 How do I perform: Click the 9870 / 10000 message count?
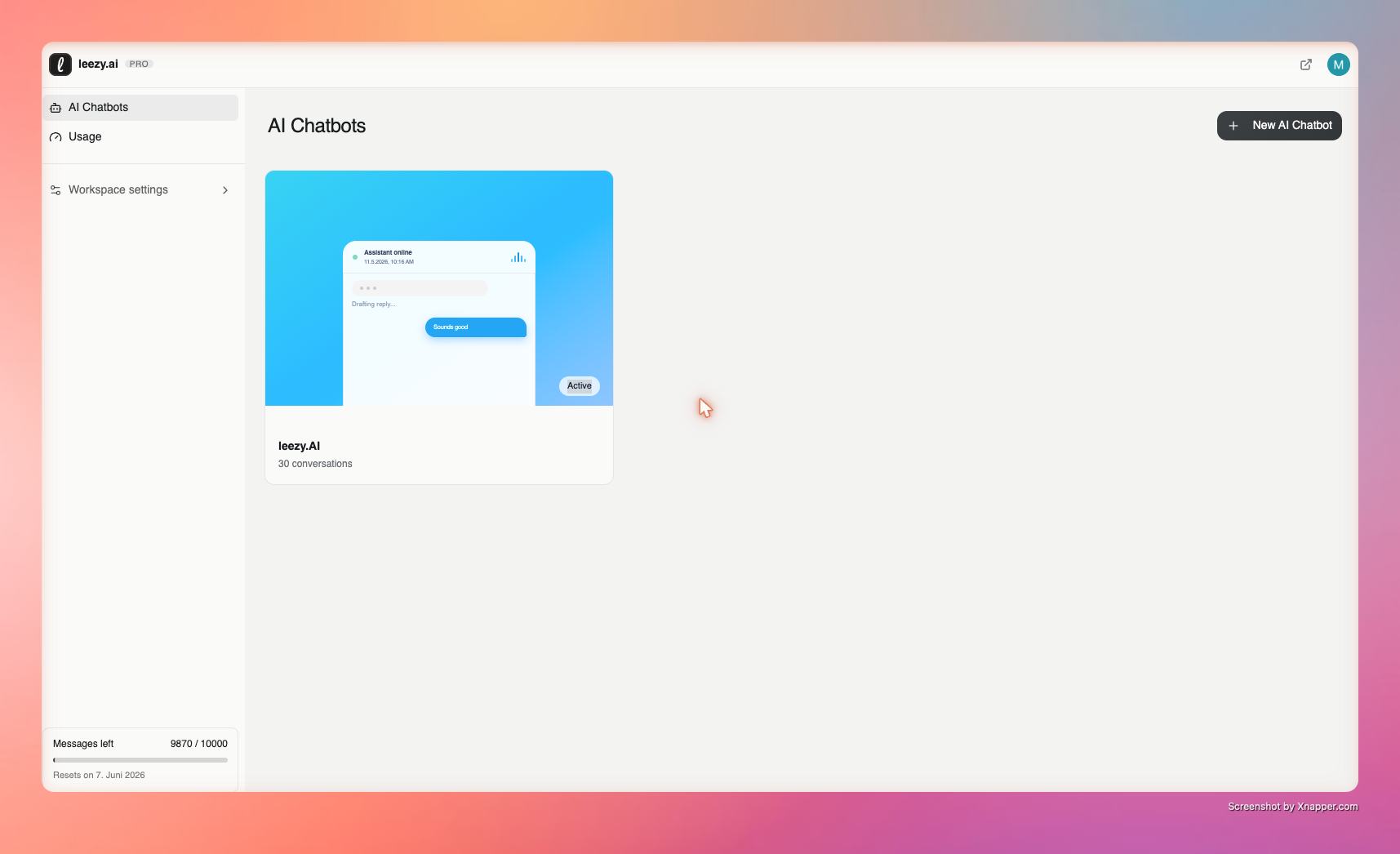(199, 744)
